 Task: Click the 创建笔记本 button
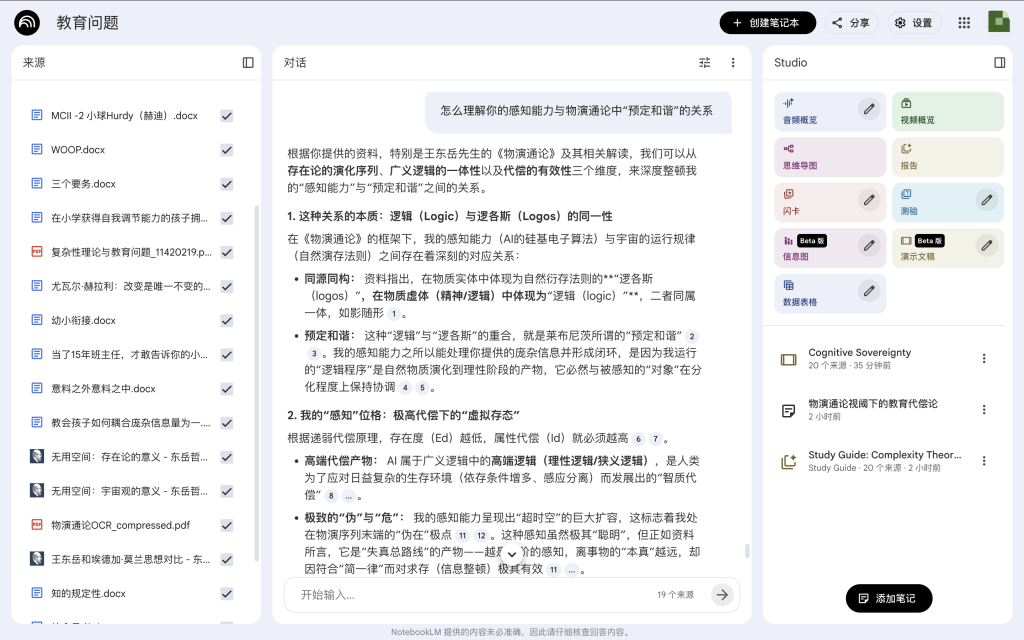pos(767,23)
